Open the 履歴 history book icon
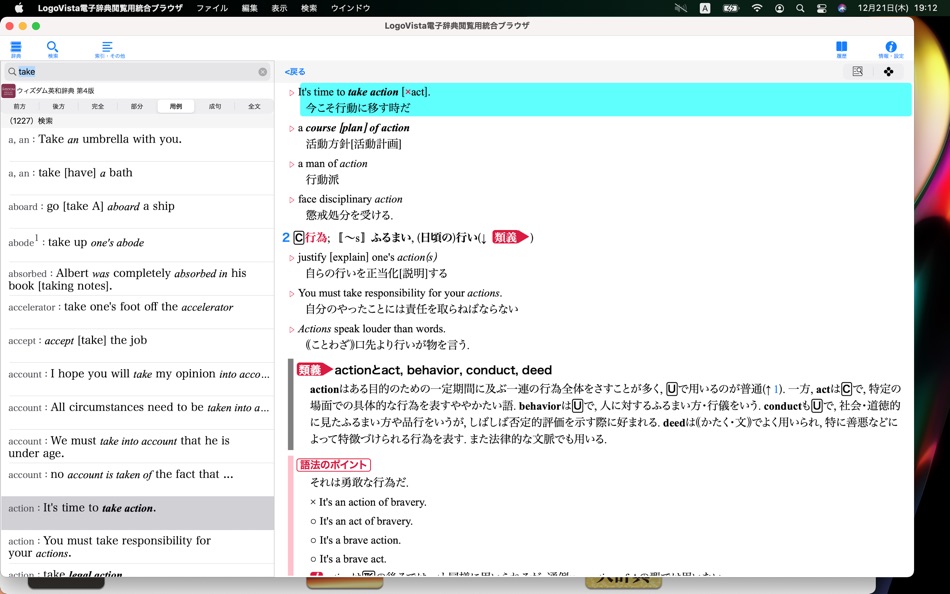 pos(842,48)
